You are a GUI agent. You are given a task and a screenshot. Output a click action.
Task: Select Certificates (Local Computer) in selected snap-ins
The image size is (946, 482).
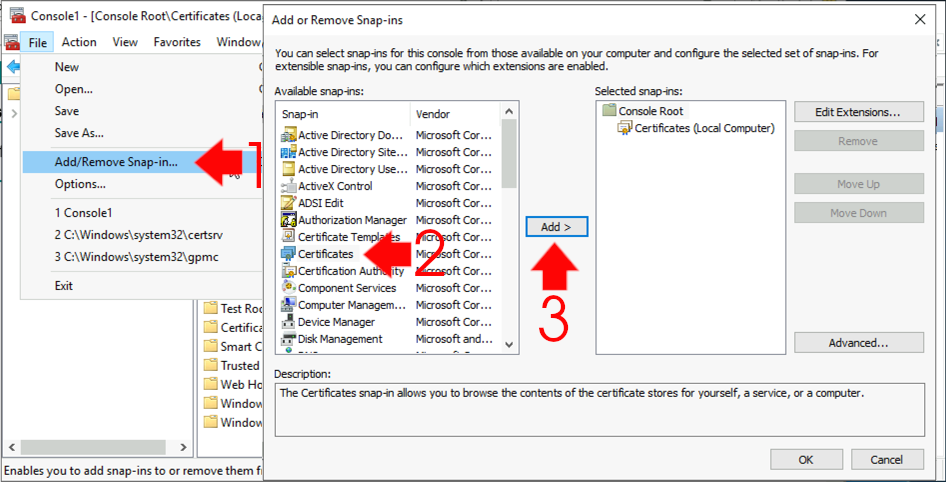705,128
